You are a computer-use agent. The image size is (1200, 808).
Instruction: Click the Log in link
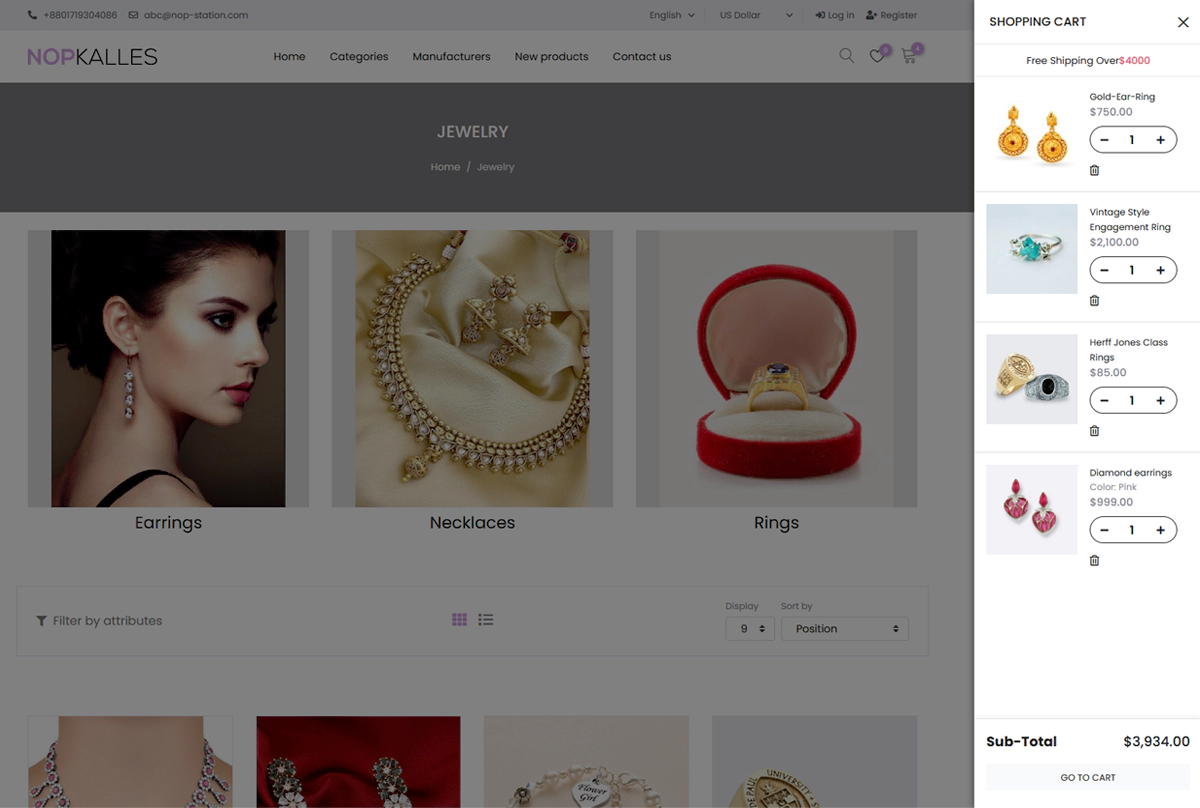[835, 15]
